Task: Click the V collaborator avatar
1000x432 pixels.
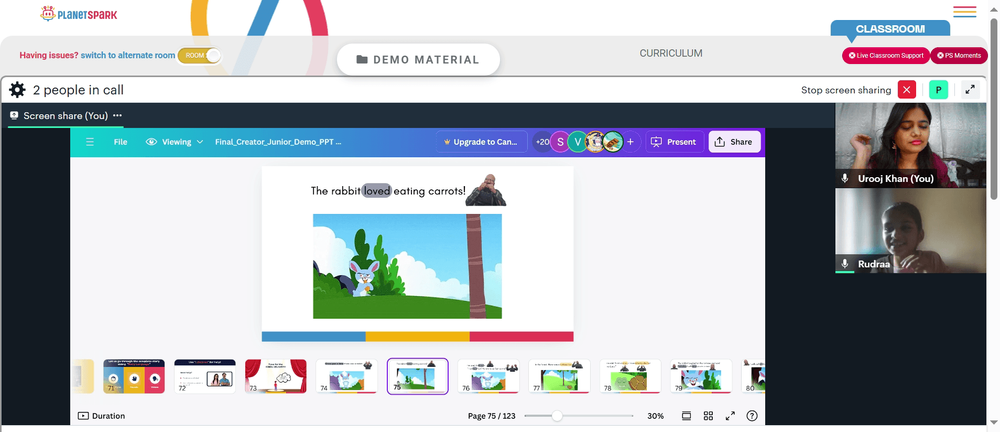Action: coord(577,142)
